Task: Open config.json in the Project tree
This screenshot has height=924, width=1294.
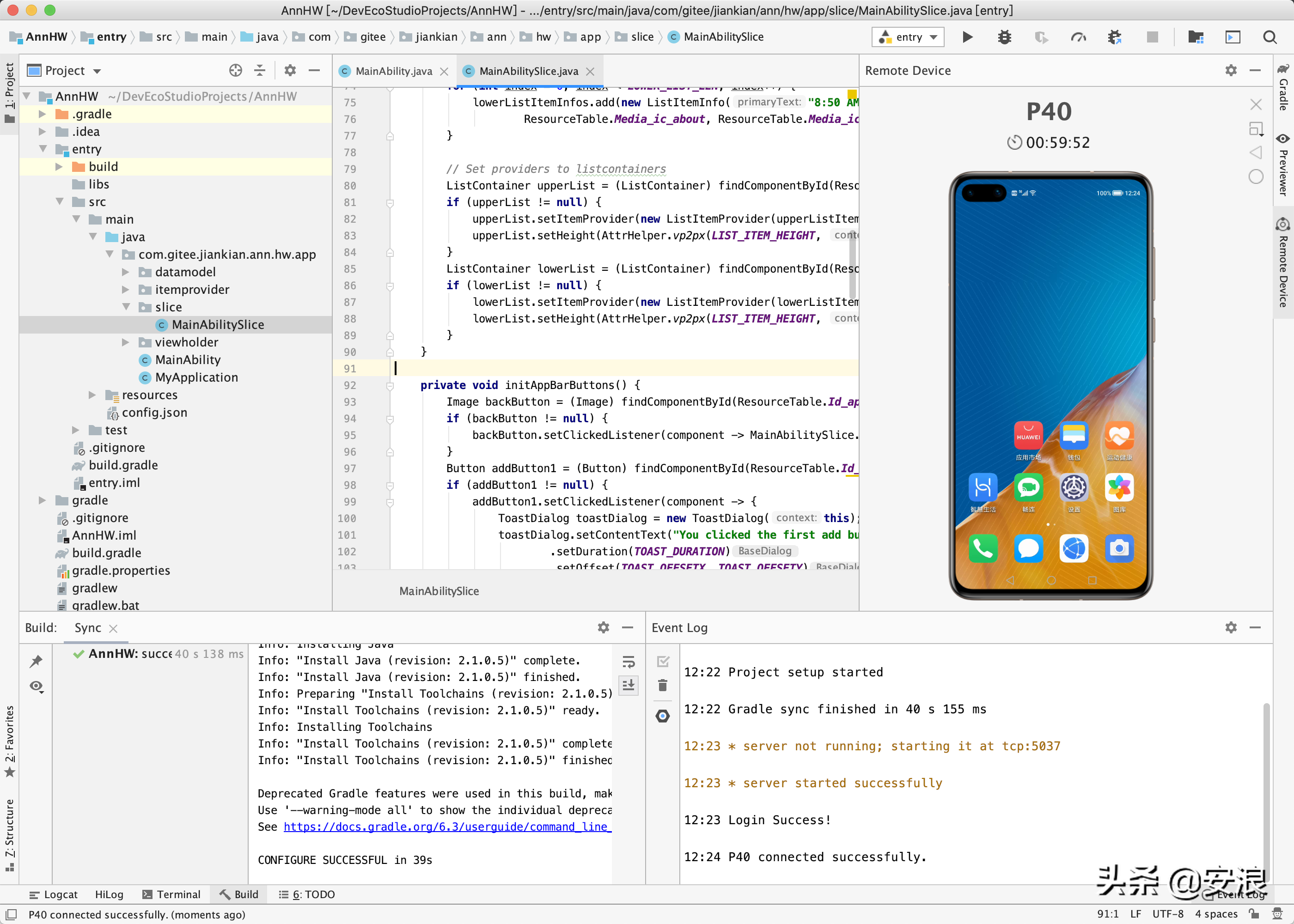Action: [x=154, y=413]
